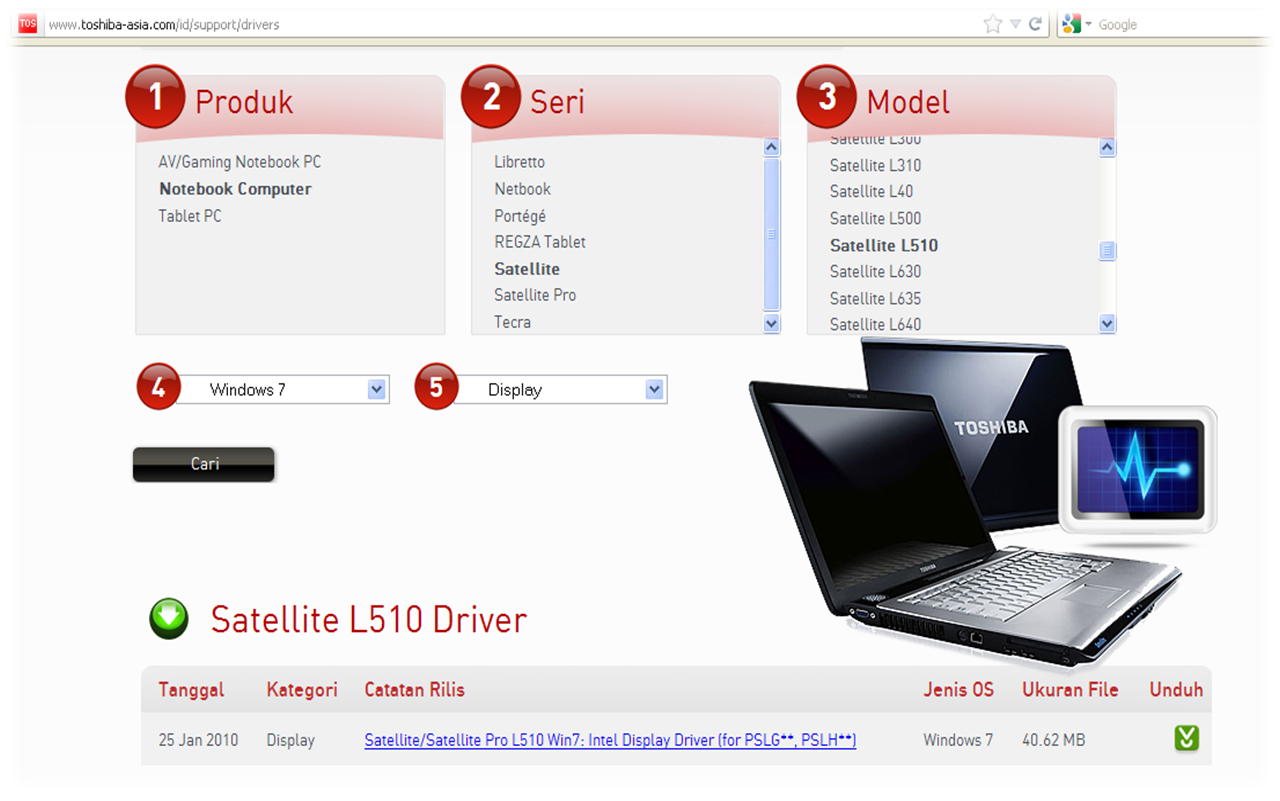1280x801 pixels.
Task: Select Satellite L510 model
Action: point(884,245)
